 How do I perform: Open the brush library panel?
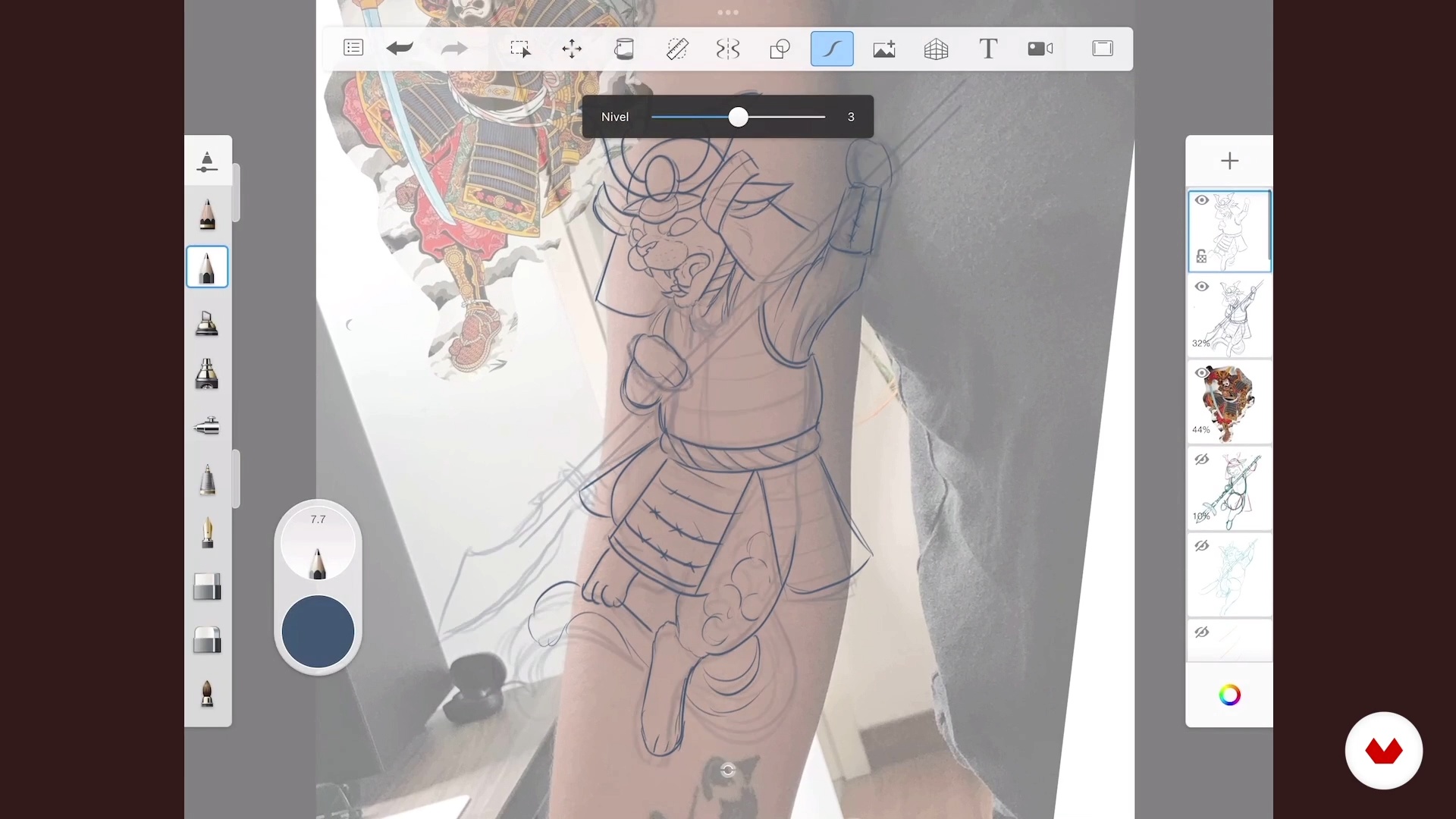pos(207,162)
